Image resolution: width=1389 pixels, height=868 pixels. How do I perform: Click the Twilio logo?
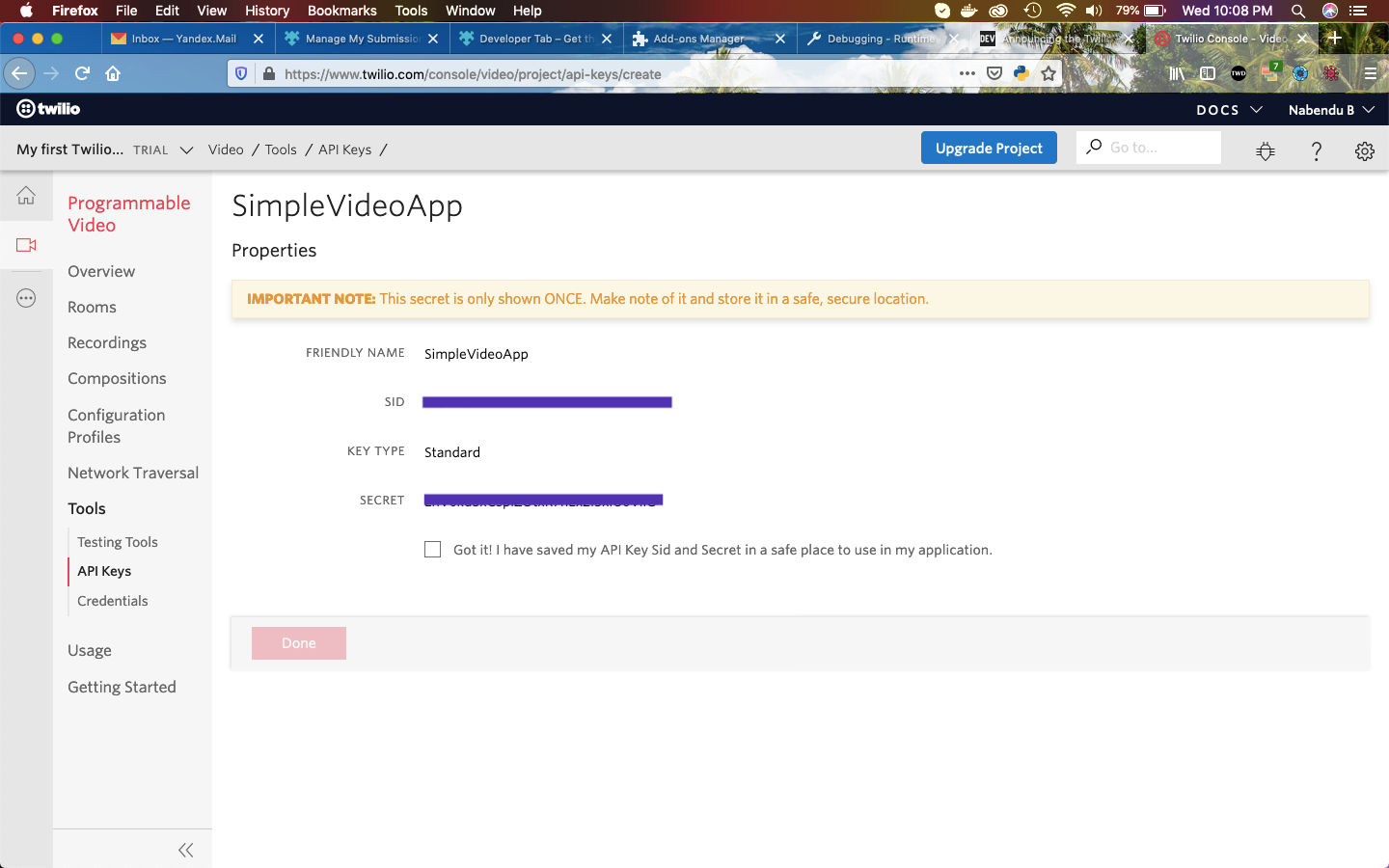[x=48, y=109]
